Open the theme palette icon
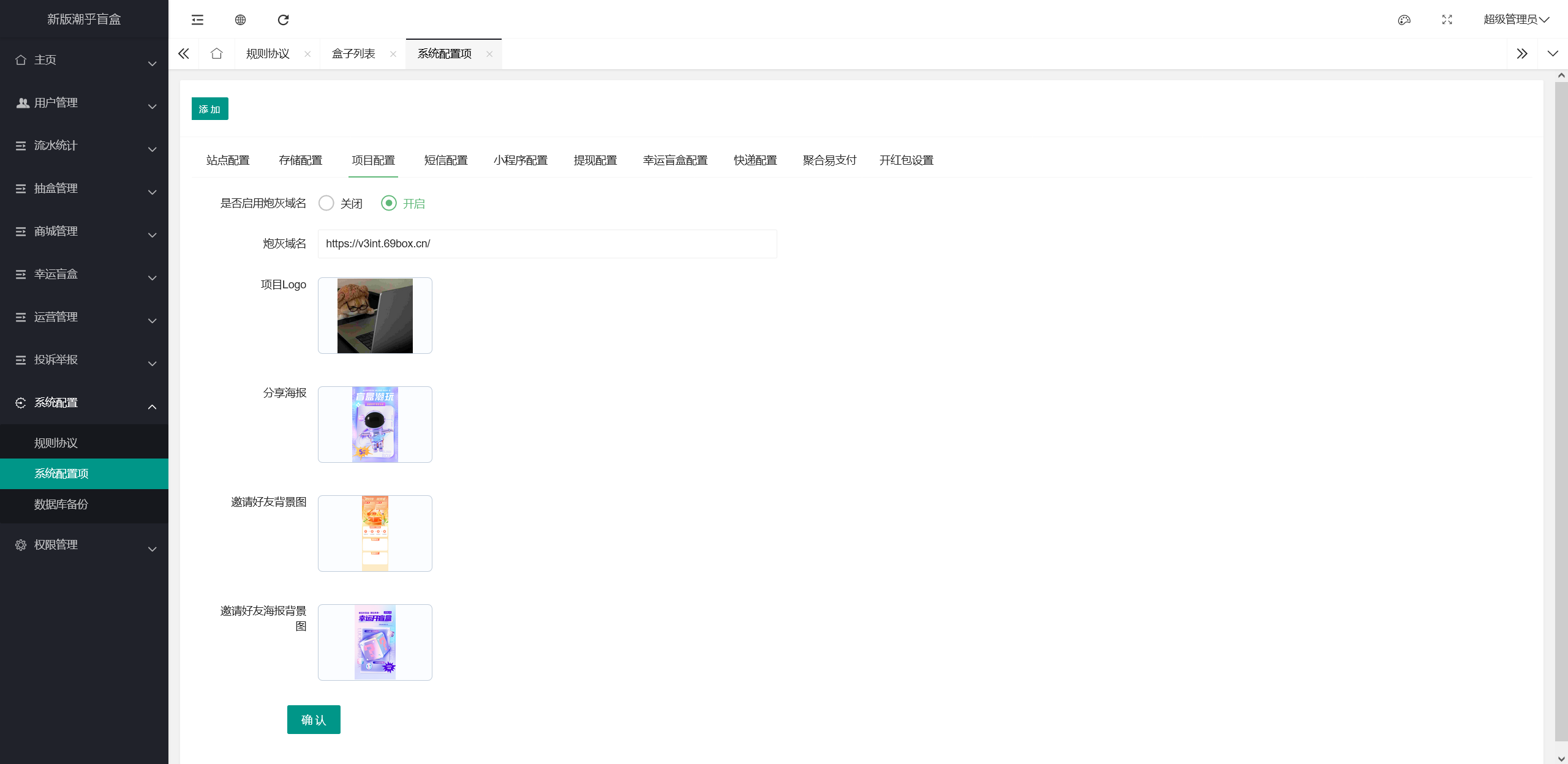Image resolution: width=1568 pixels, height=764 pixels. (x=1404, y=20)
